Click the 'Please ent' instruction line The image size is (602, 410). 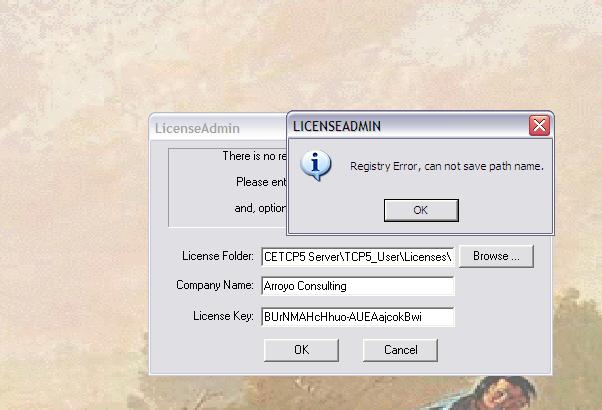tap(261, 182)
